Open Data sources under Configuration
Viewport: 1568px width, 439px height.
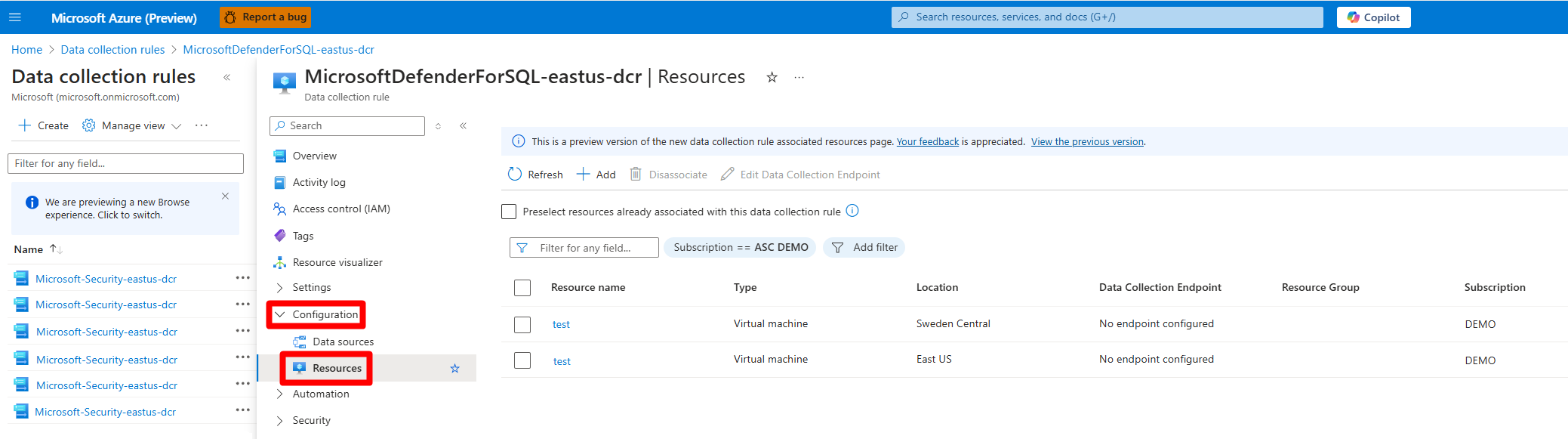click(343, 342)
